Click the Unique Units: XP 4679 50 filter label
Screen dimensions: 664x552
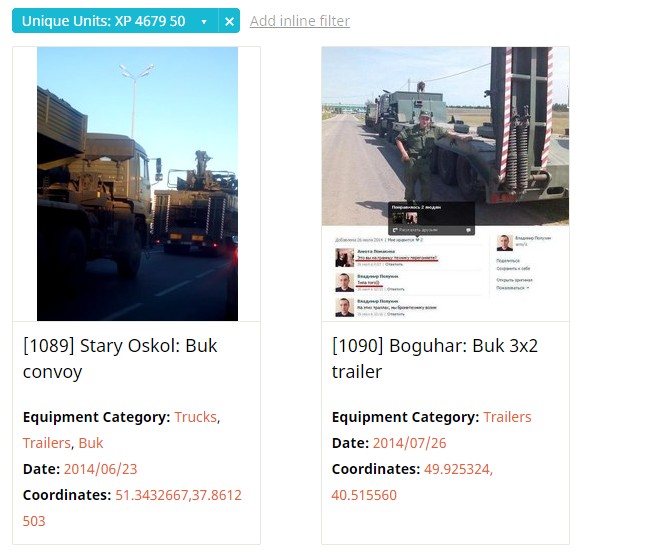(x=104, y=21)
